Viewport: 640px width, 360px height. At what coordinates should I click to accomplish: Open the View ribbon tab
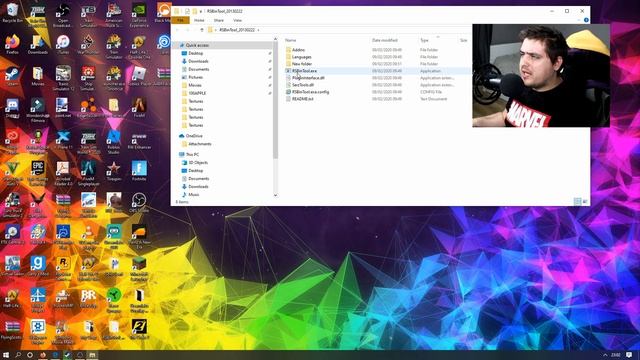pos(237,20)
